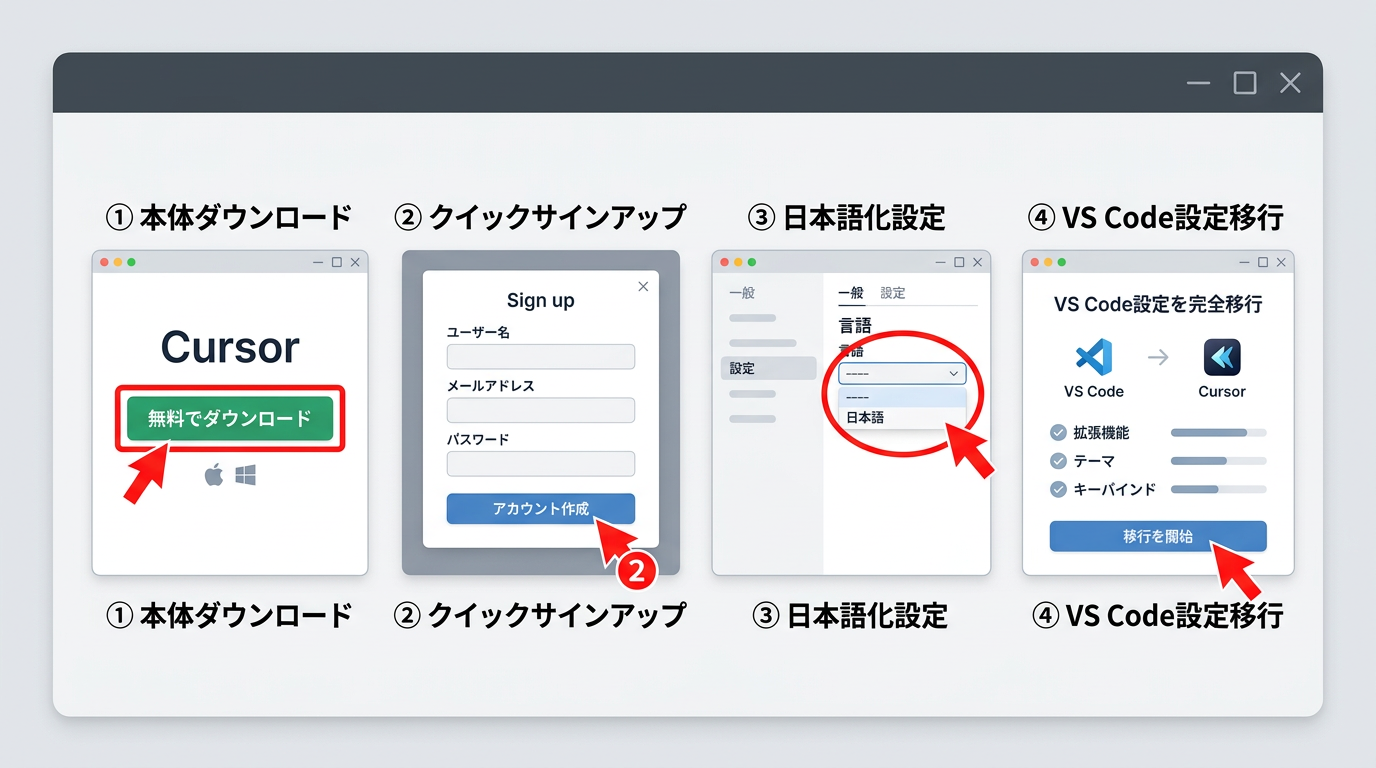Click the red ② step badge on signup dialog
This screenshot has width=1376, height=768.
click(x=637, y=570)
